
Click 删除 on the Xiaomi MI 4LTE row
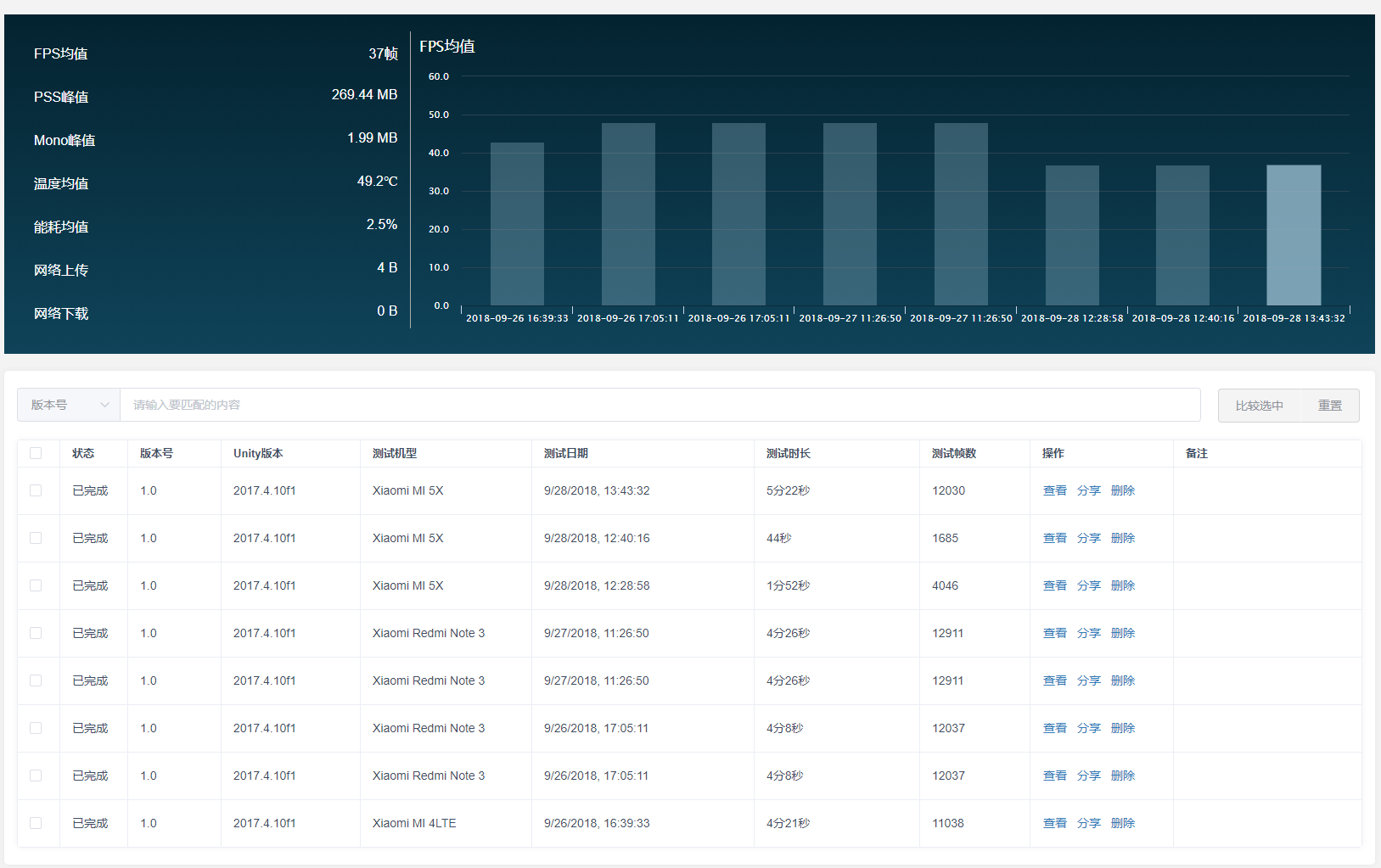pos(1122,823)
